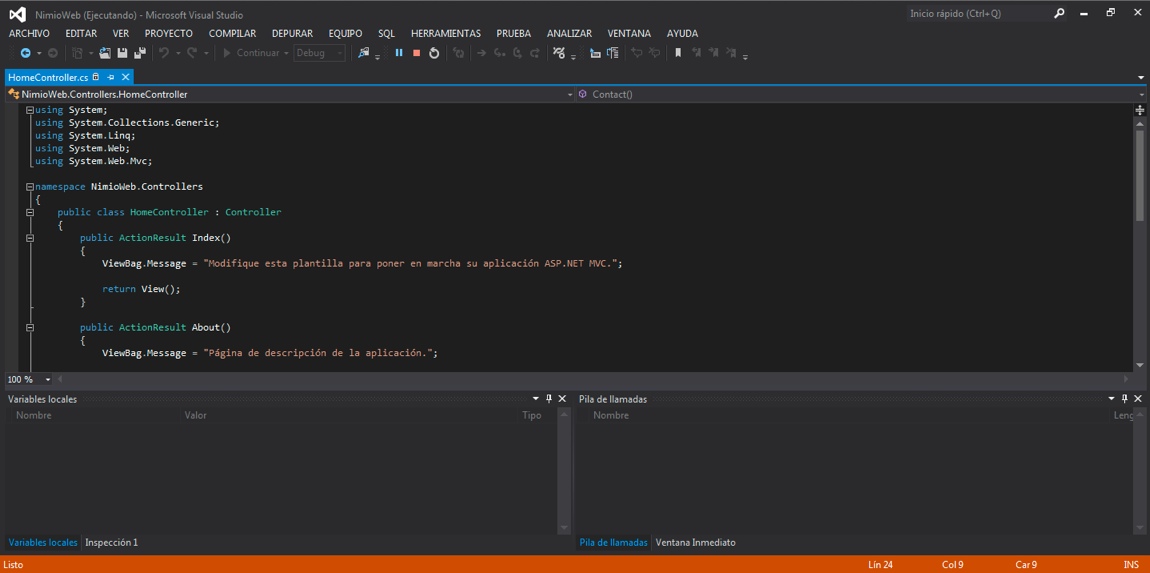Open the Debug configuration dropdown
The height and width of the screenshot is (573, 1150).
tap(319, 53)
